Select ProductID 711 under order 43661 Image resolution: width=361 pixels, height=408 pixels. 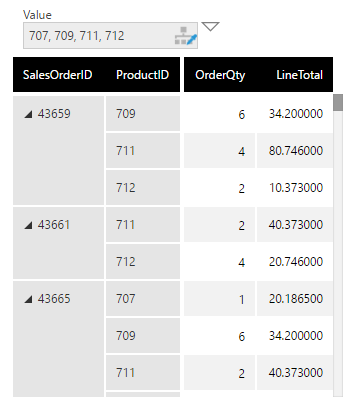(143, 225)
